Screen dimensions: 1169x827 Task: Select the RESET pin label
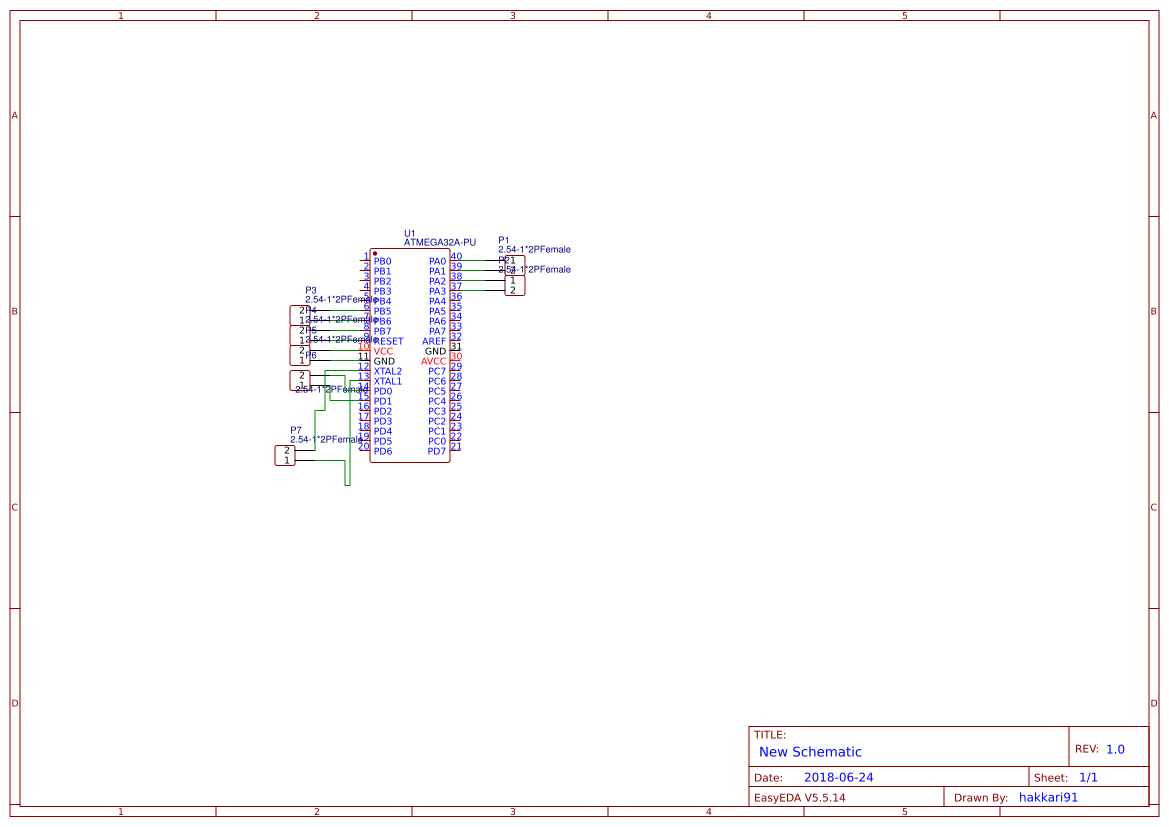(388, 342)
